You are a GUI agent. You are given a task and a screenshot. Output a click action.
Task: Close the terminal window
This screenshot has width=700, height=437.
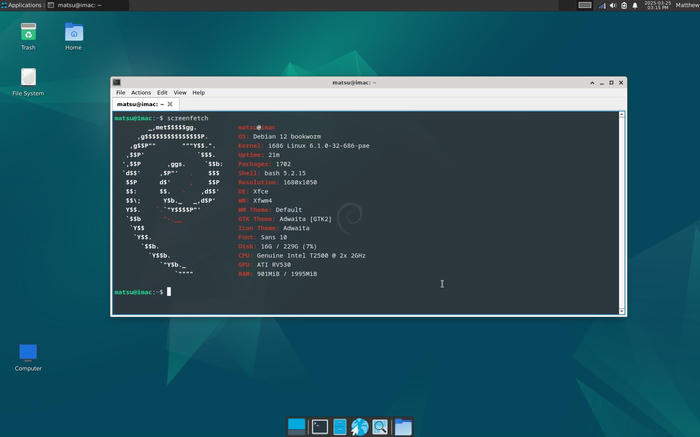pos(621,83)
